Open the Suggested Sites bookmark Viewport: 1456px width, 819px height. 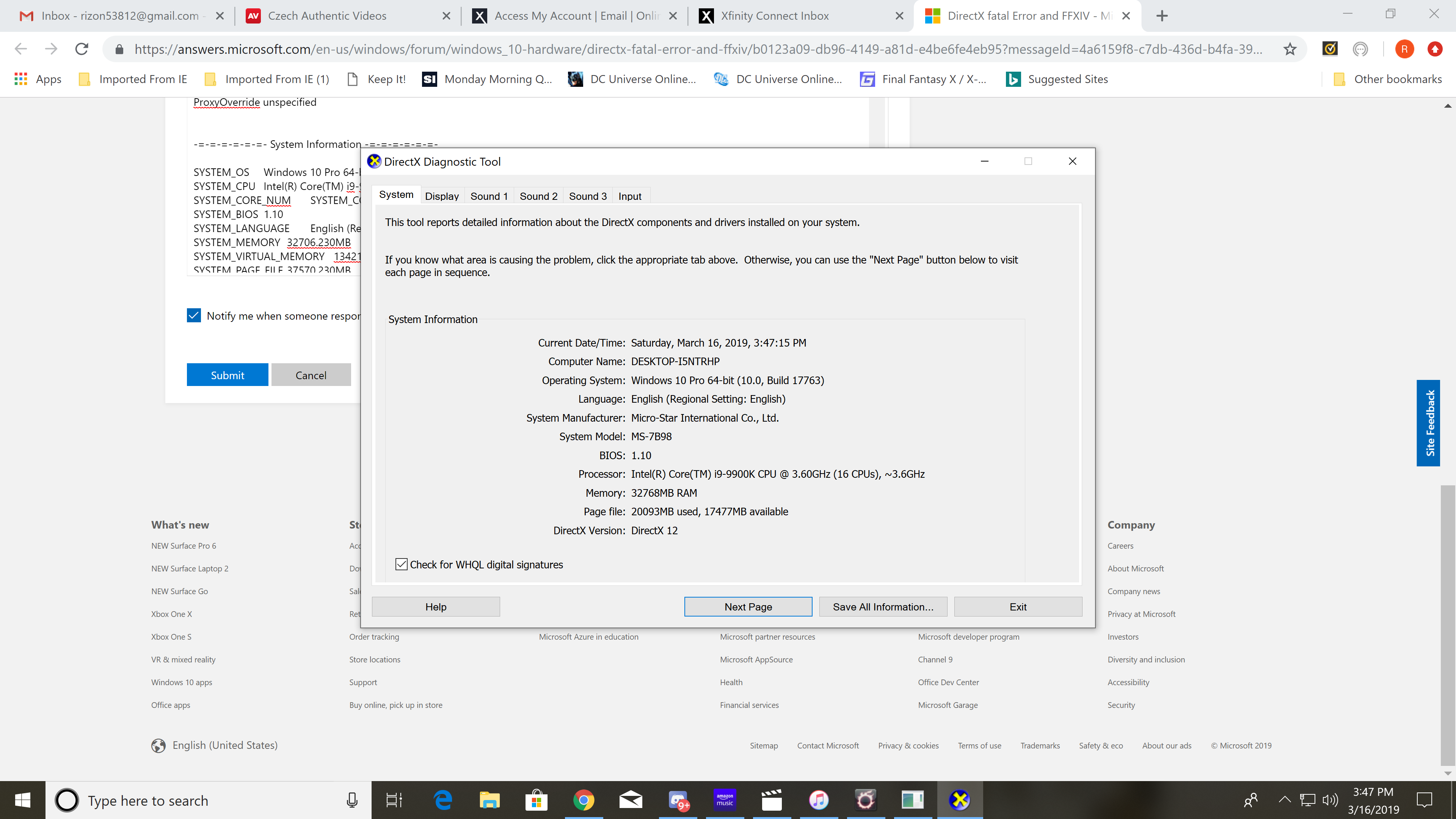coord(1057,79)
